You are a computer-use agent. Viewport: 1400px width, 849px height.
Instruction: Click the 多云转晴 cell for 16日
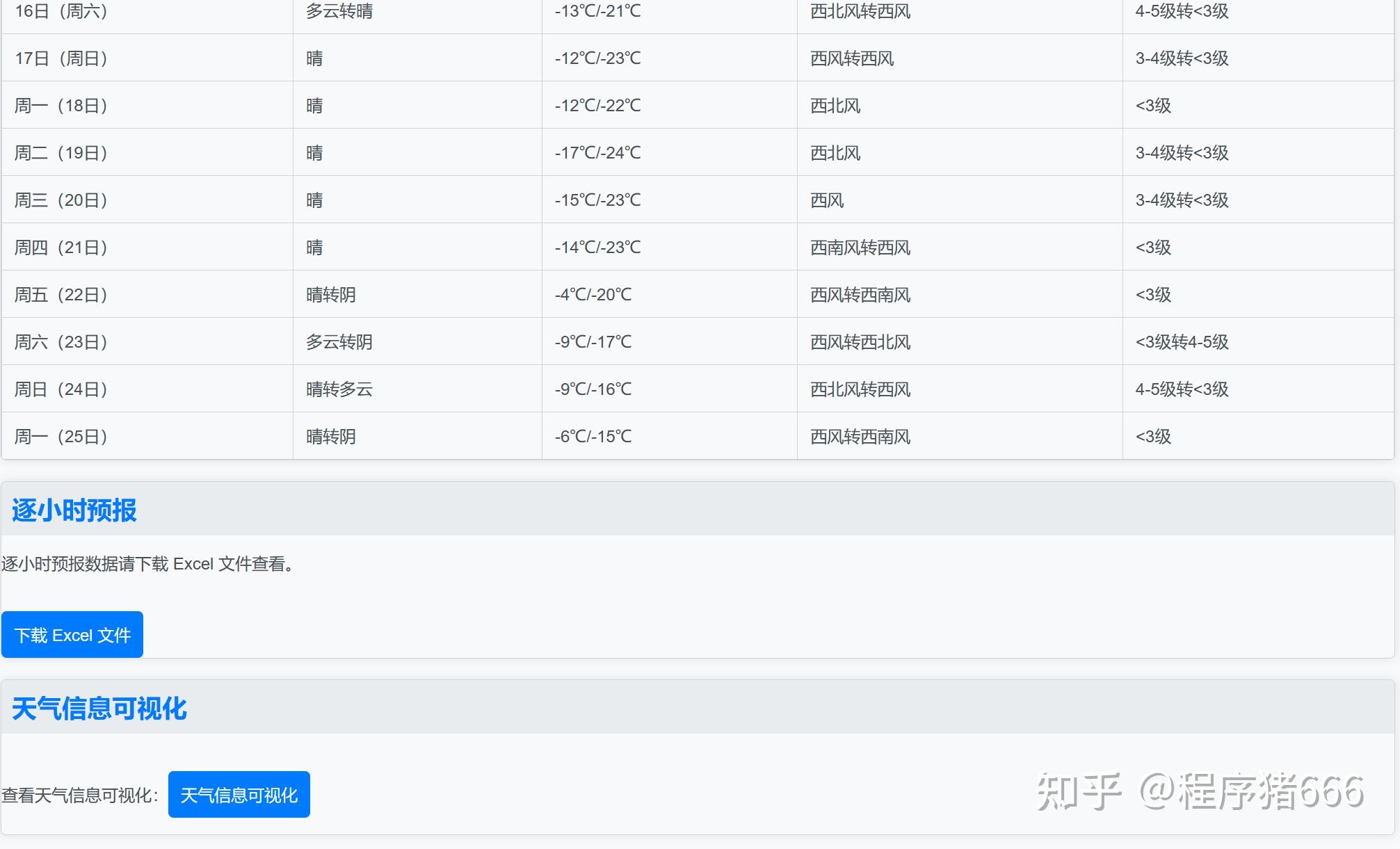click(339, 12)
